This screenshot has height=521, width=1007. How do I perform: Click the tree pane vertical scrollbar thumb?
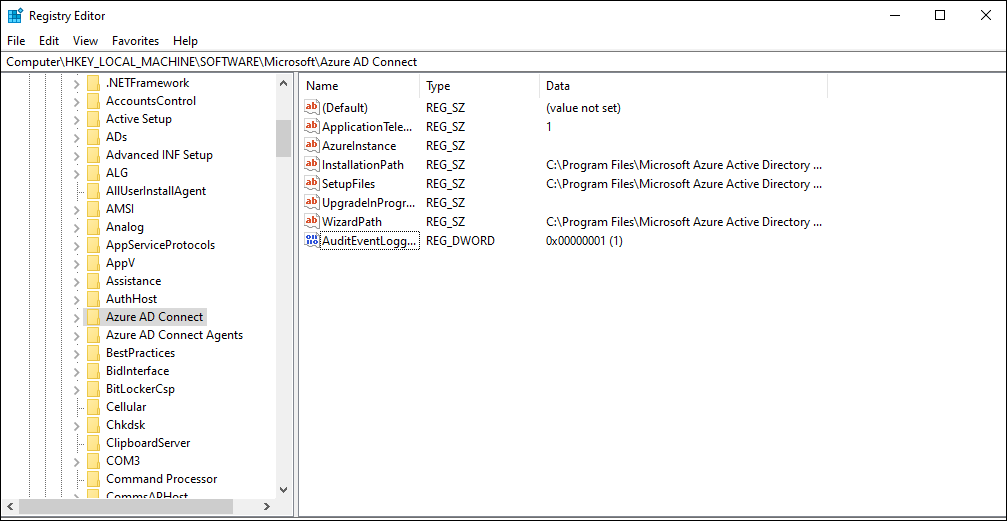pos(283,138)
